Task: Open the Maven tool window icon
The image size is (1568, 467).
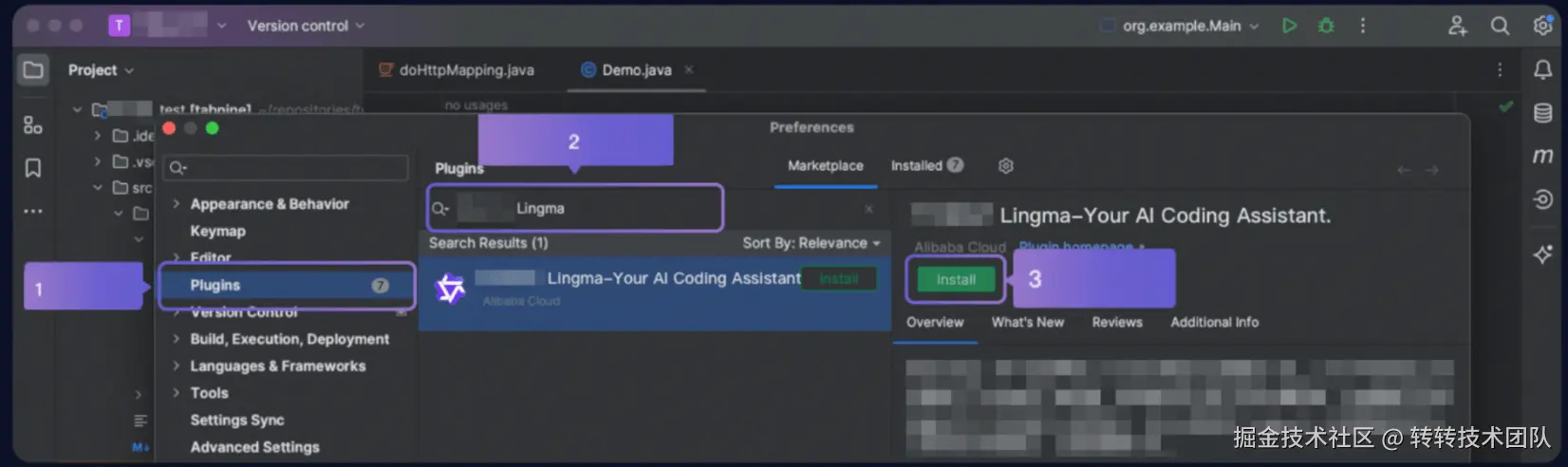Action: point(1542,156)
